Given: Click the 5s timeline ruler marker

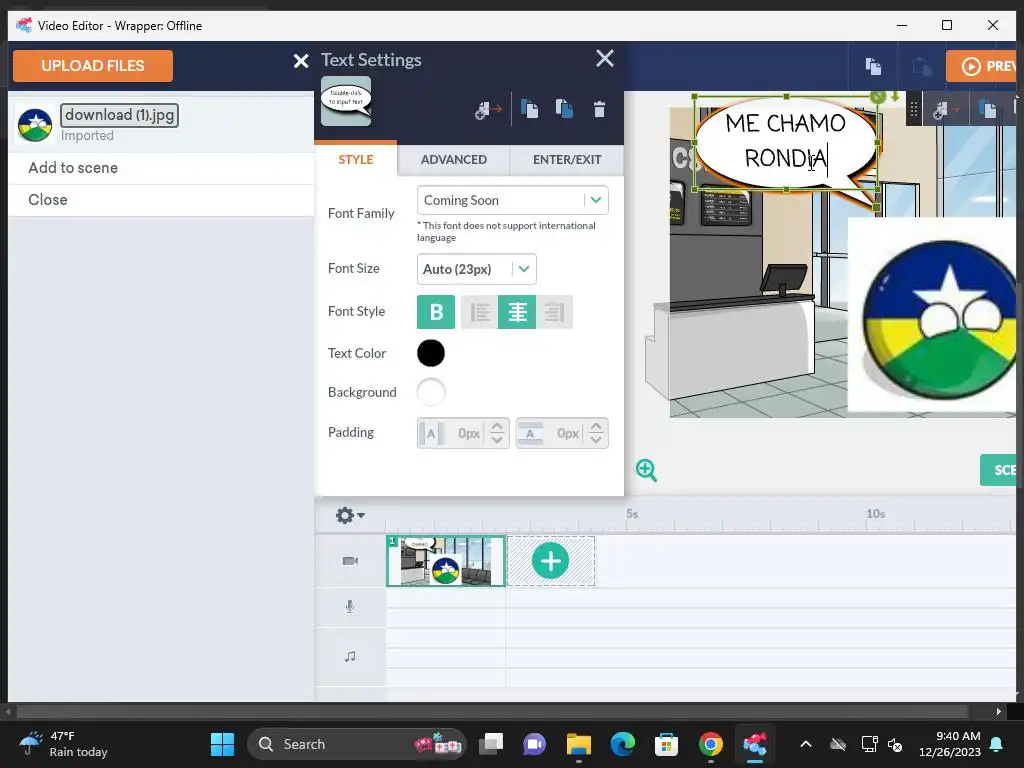Looking at the screenshot, I should point(632,514).
